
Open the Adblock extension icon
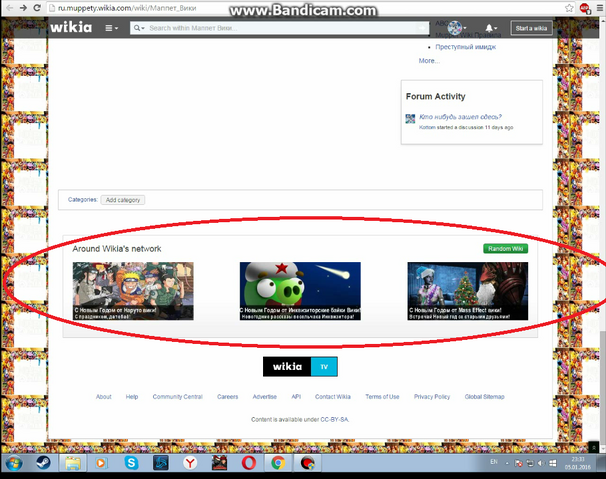click(585, 8)
